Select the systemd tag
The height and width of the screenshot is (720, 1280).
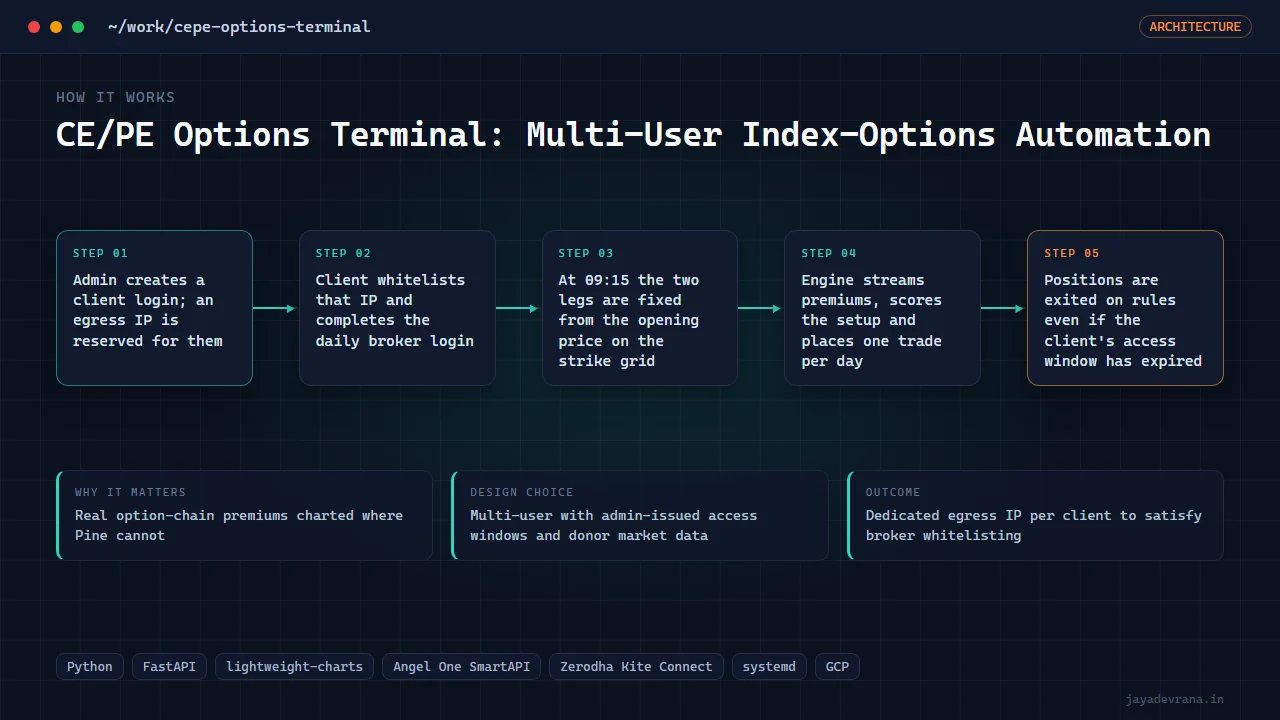pyautogui.click(x=769, y=667)
